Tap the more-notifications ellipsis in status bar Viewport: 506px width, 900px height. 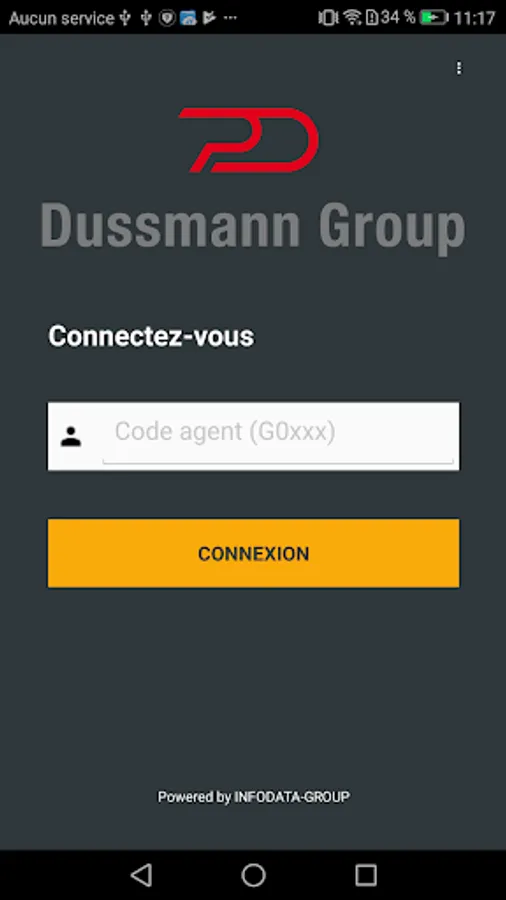pos(230,18)
